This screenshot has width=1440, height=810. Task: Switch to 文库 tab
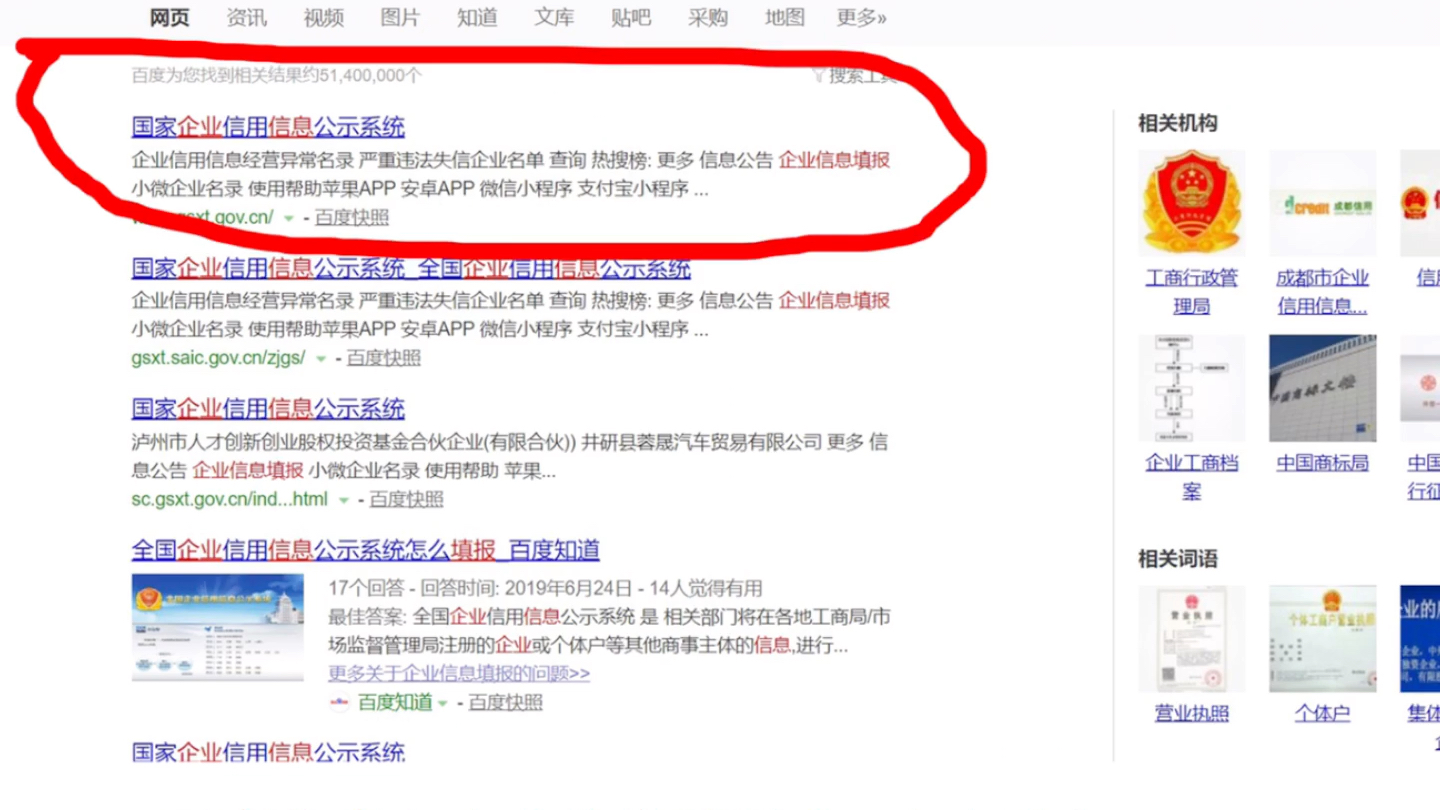pyautogui.click(x=554, y=17)
